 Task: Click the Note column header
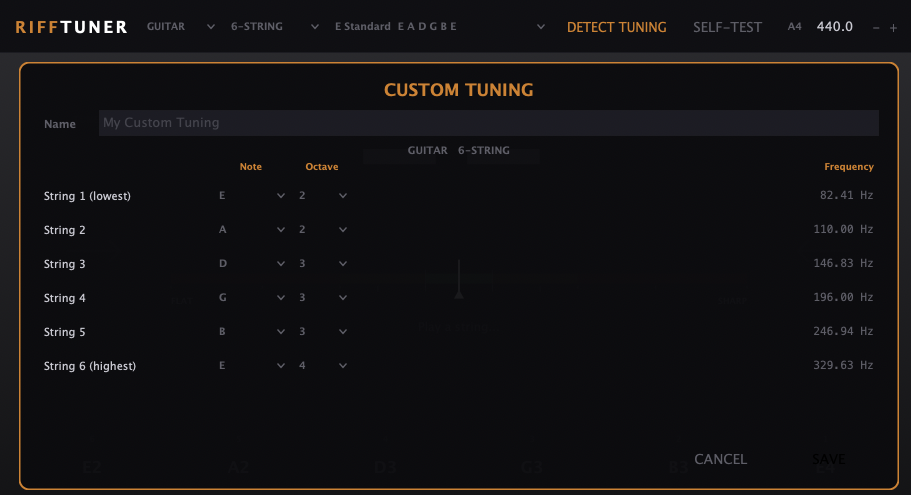point(250,167)
